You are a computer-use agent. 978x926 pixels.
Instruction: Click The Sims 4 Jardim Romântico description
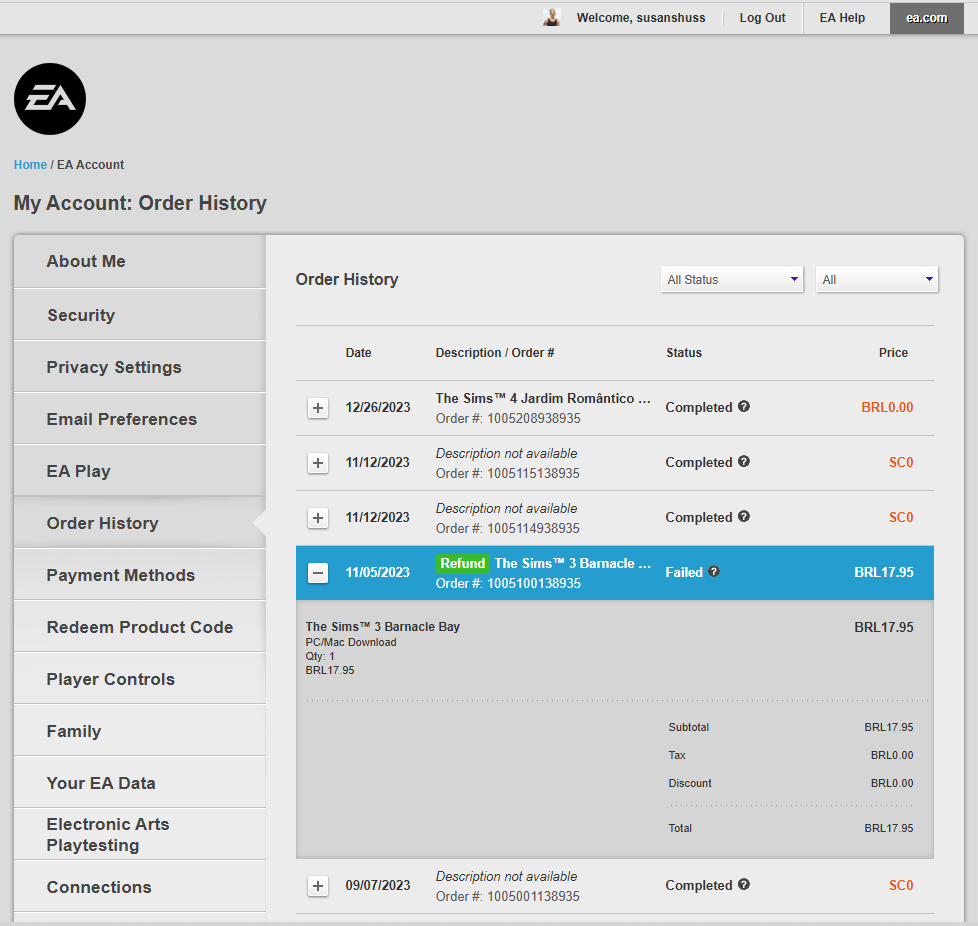543,398
